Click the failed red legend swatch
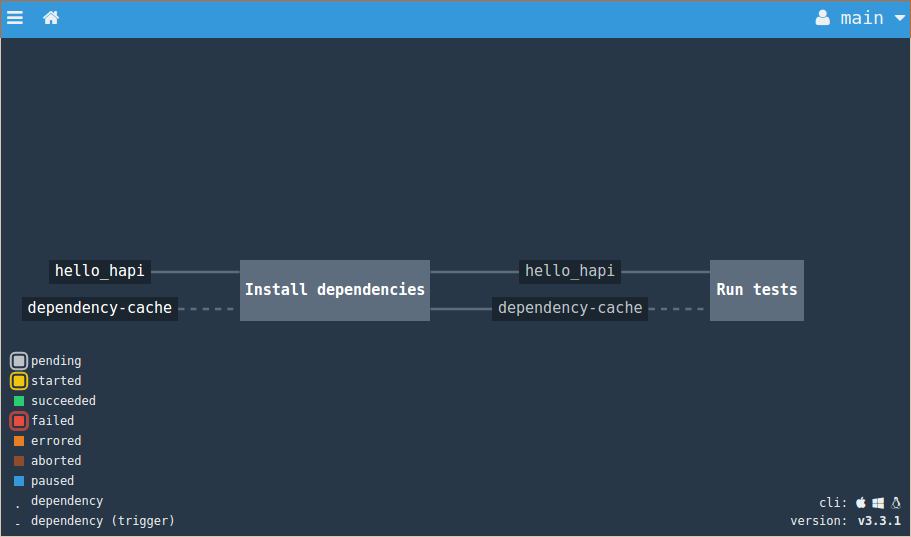 click(19, 421)
